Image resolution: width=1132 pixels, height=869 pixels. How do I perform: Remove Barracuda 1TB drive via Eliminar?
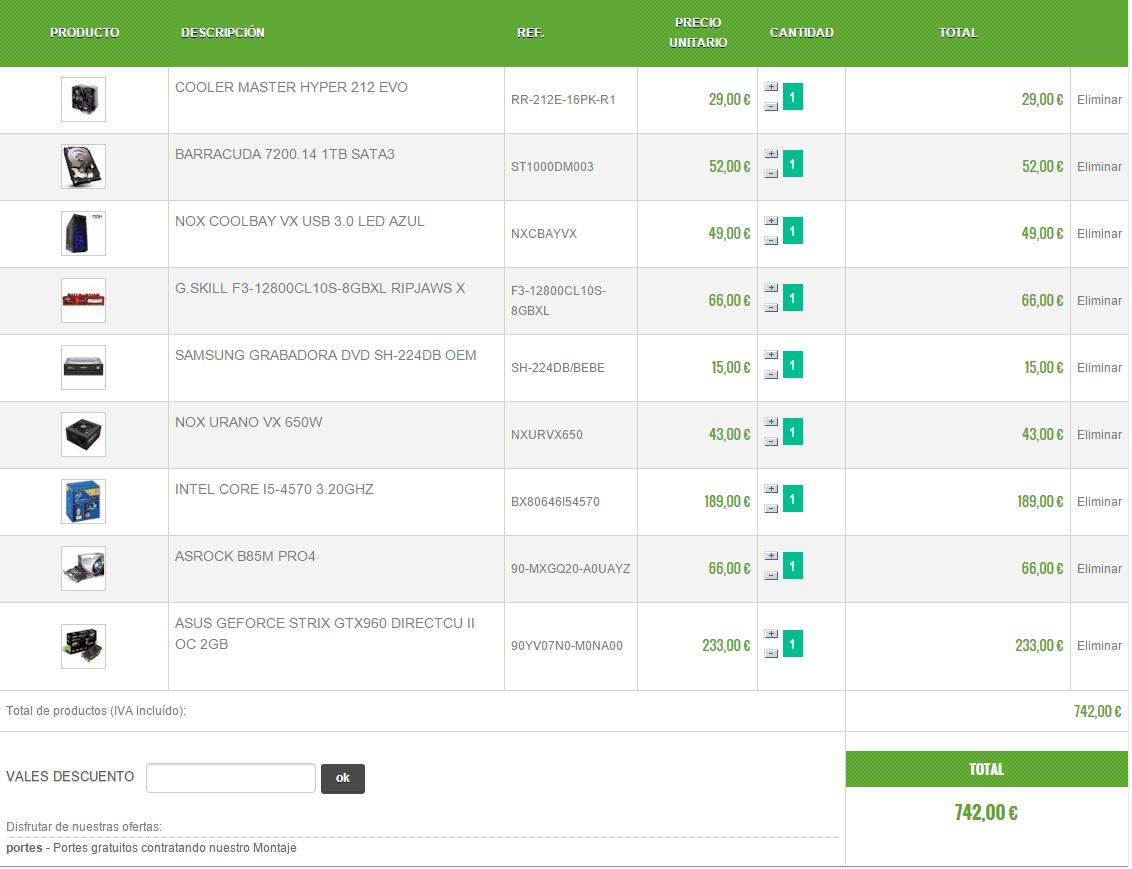(1099, 167)
